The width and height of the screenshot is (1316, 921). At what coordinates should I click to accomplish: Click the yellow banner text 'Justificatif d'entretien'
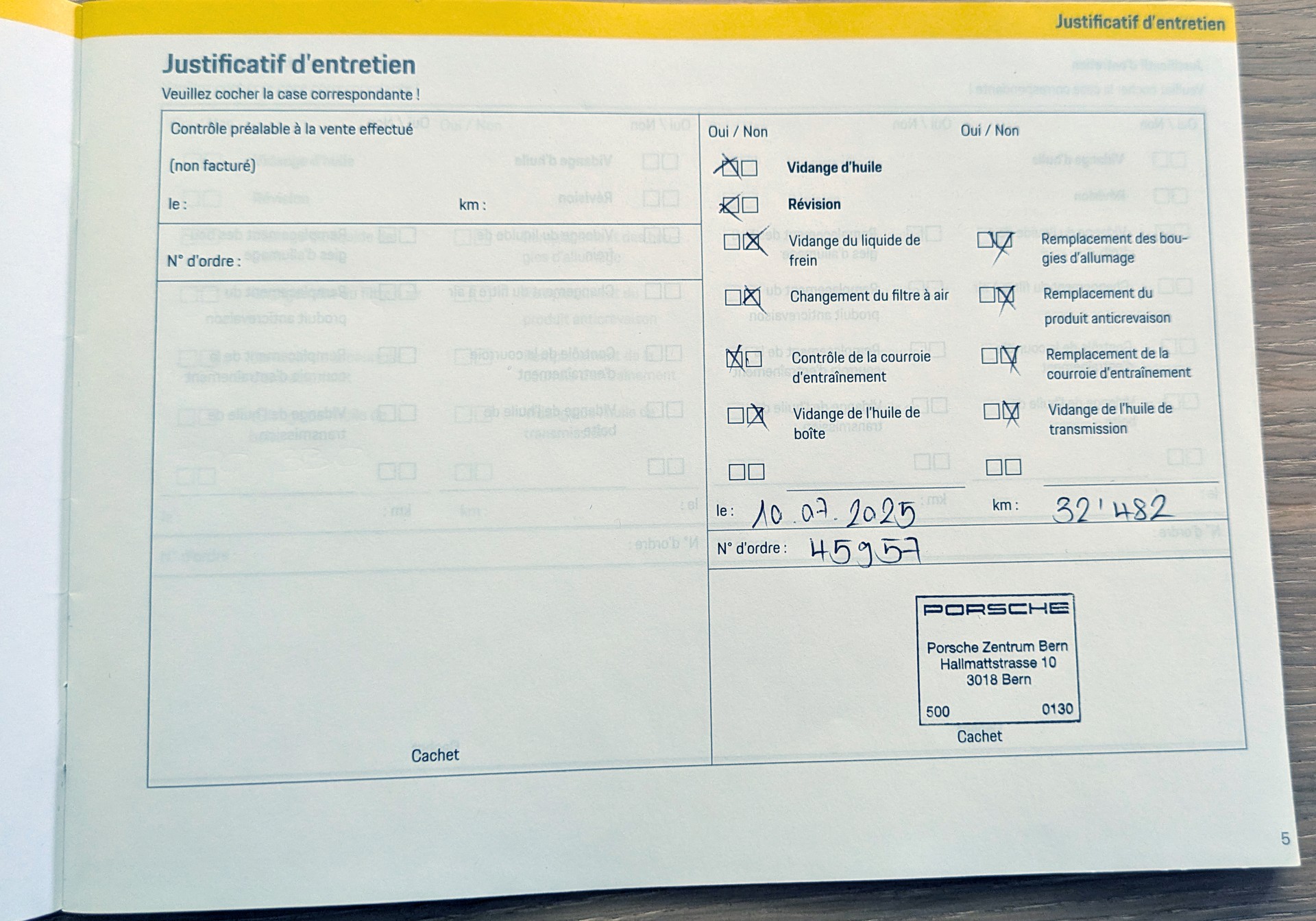(x=1140, y=23)
